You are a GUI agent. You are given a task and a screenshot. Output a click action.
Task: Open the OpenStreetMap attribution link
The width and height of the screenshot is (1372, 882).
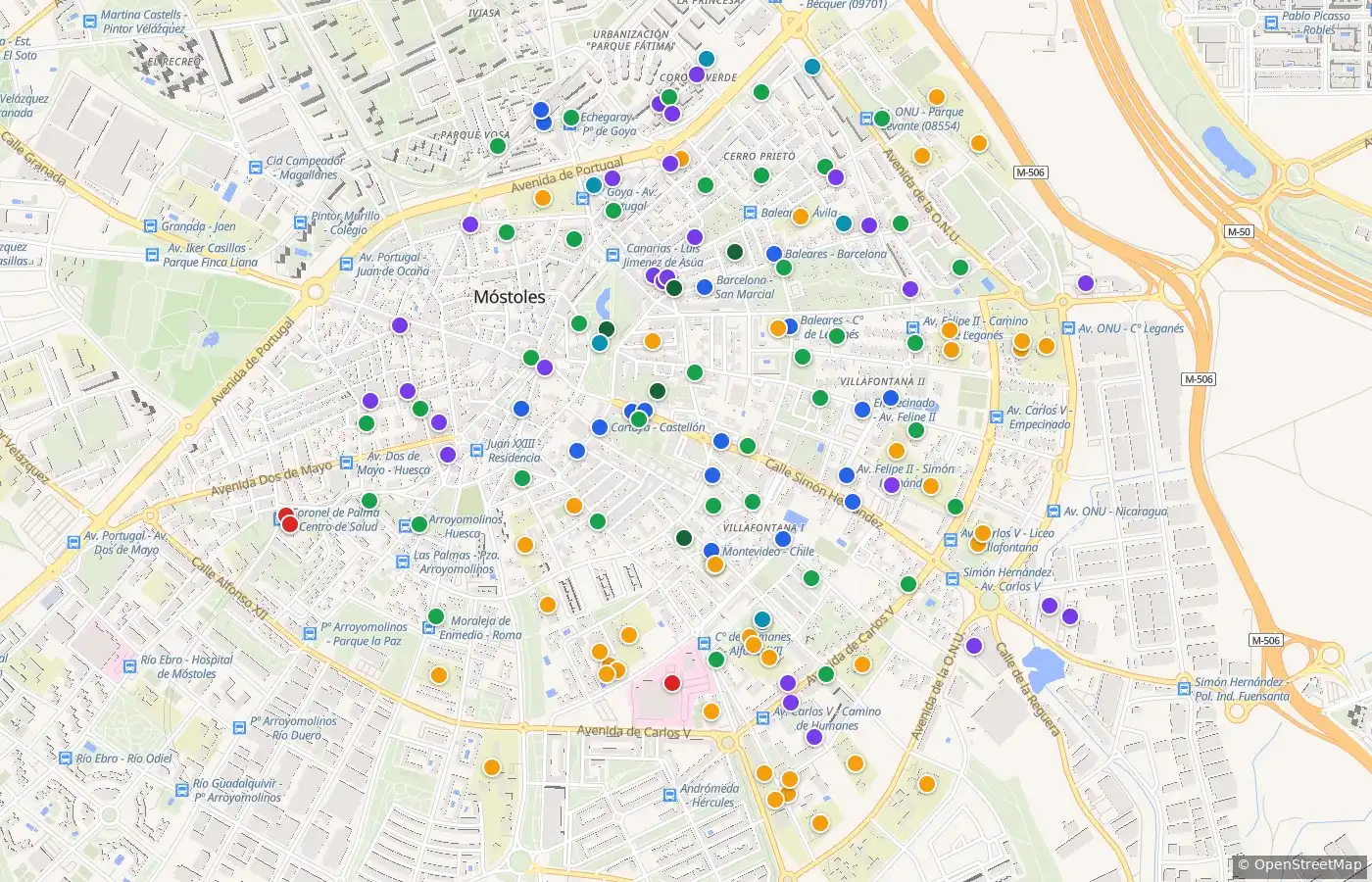tap(1299, 864)
